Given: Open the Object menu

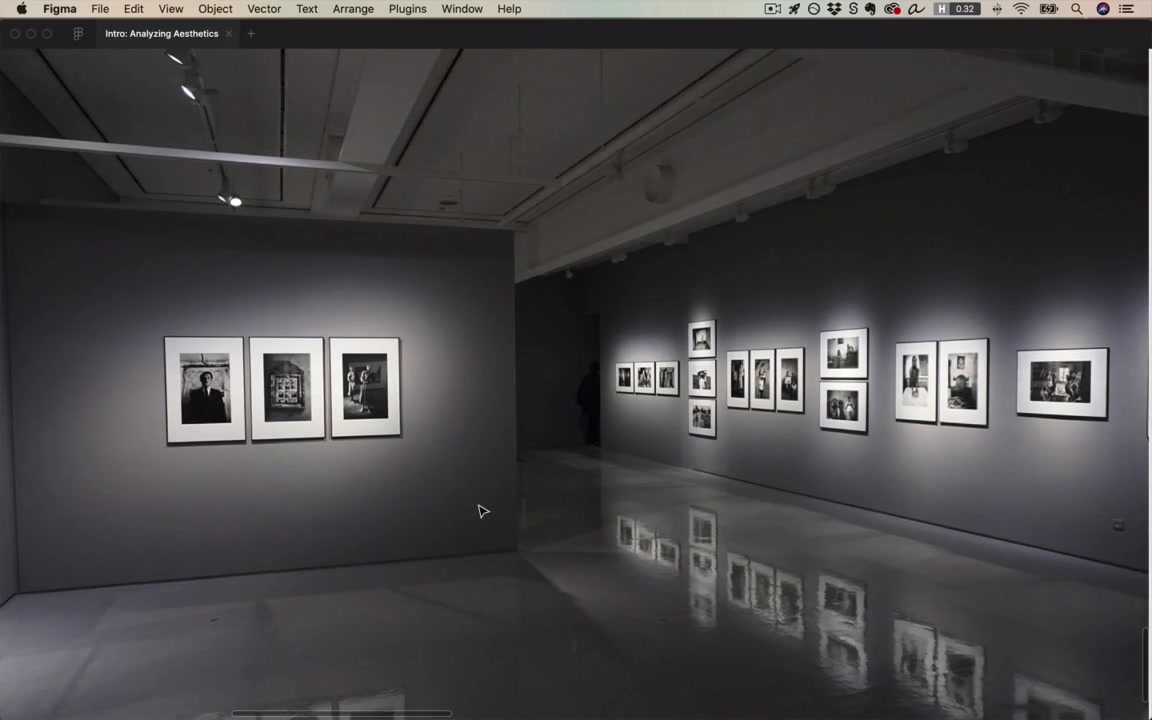Looking at the screenshot, I should point(215,9).
